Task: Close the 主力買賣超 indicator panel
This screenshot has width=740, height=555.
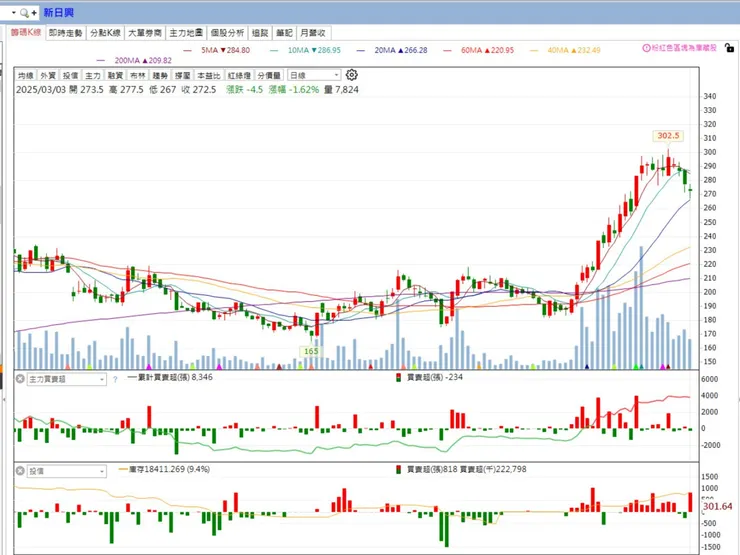Action: pos(19,379)
